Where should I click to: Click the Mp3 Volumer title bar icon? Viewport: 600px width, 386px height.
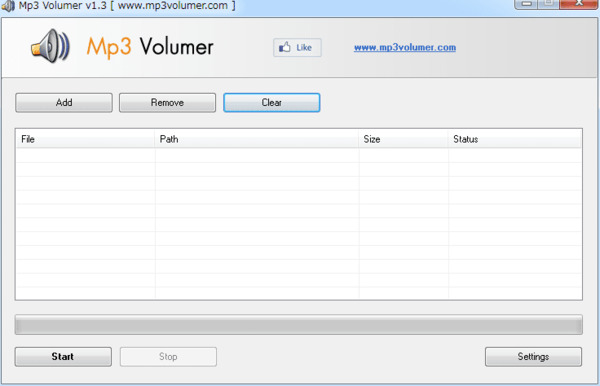[x=8, y=5]
